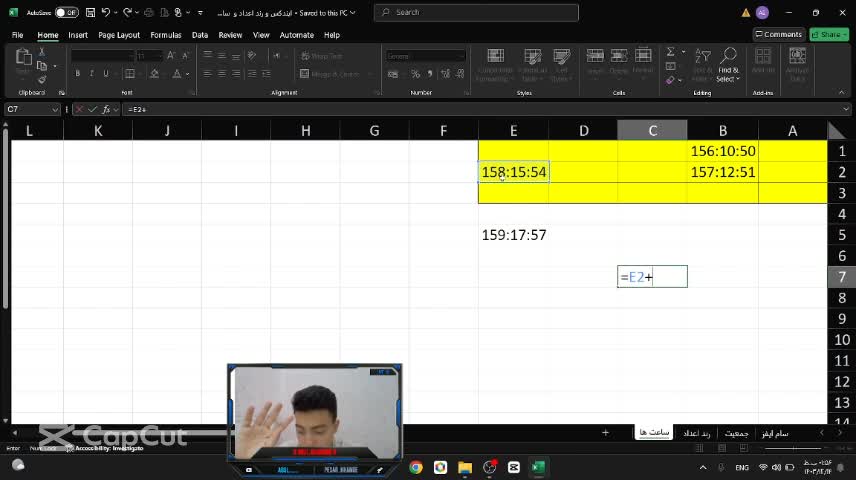Add a new sheet with plus icon
The image size is (856, 480).
[605, 433]
